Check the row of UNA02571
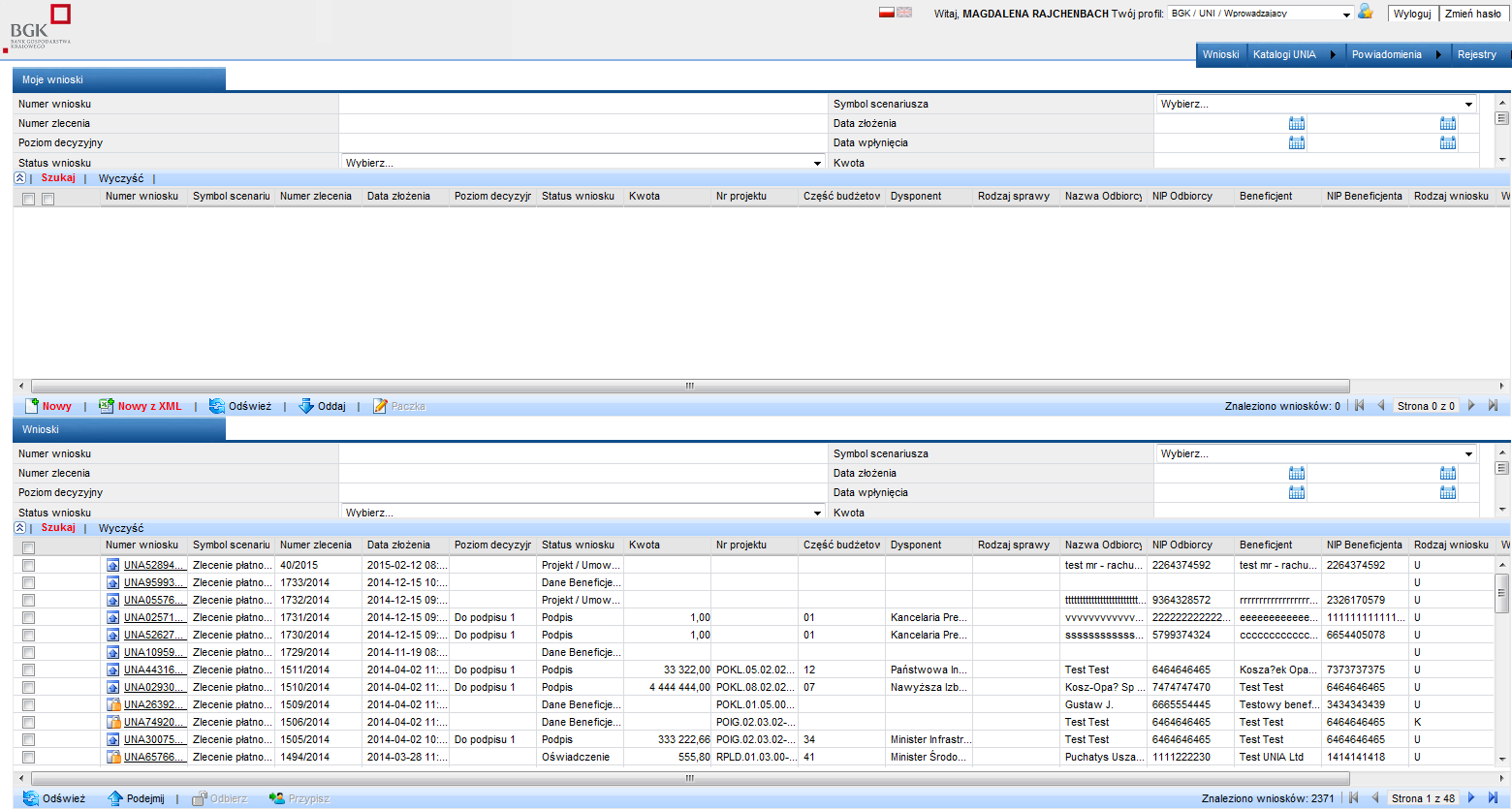This screenshot has height=810, width=1512. (x=28, y=617)
